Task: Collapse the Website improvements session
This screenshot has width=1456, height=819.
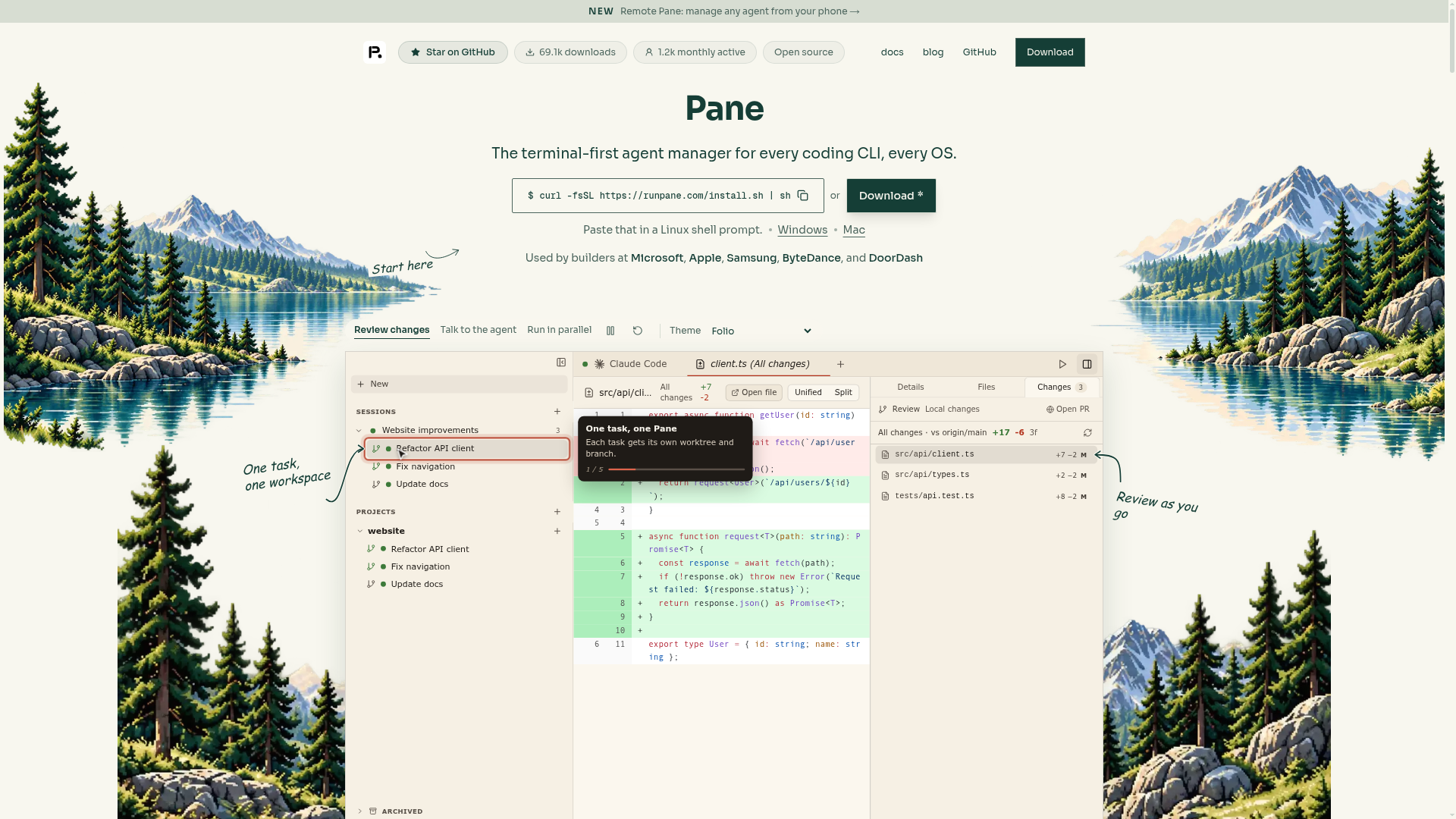Action: [359, 431]
